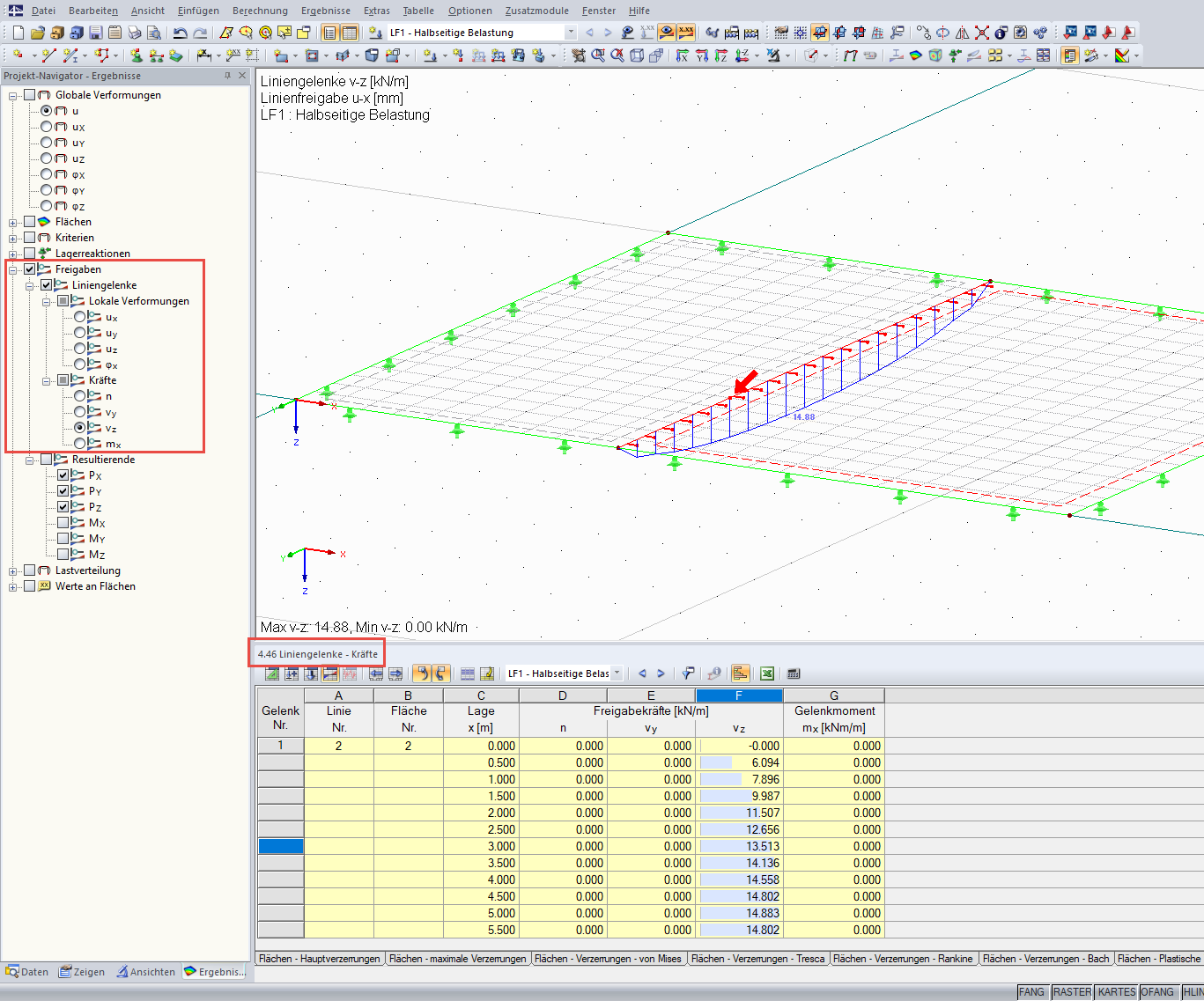
Task: Collapse the Resultierende tree node
Action: (x=30, y=460)
